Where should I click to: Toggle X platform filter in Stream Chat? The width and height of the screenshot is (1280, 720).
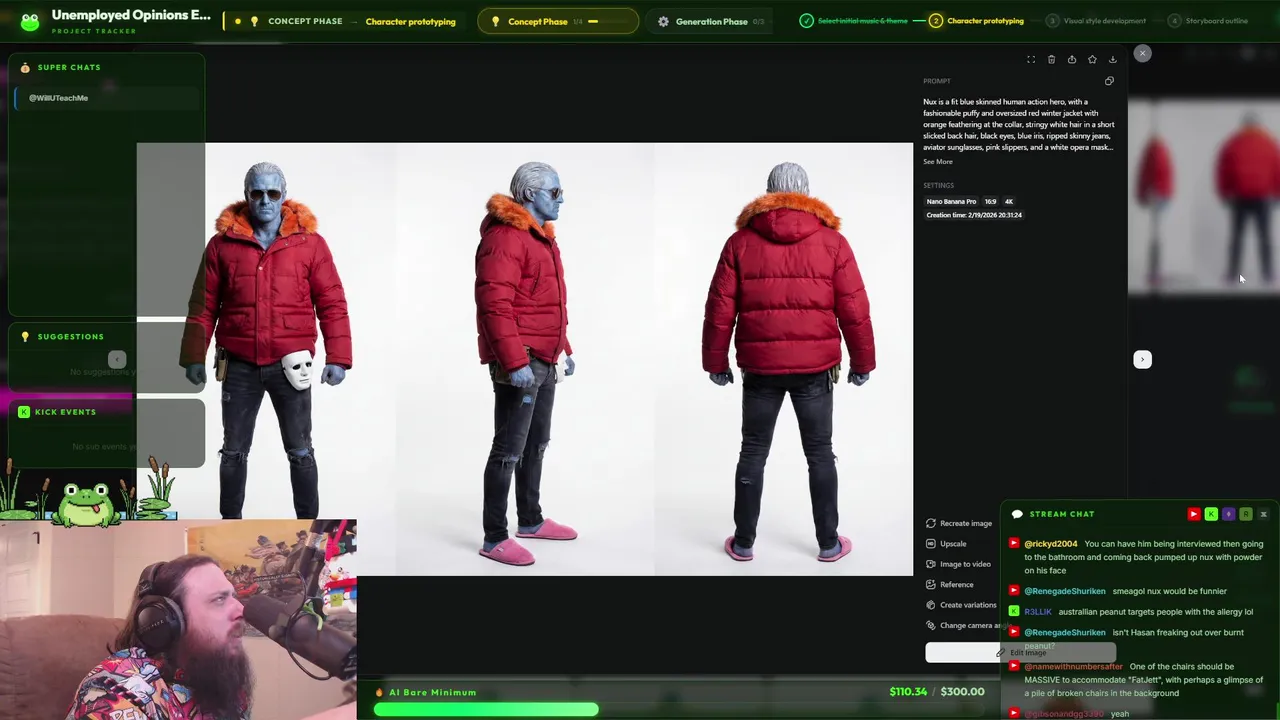tap(1263, 514)
